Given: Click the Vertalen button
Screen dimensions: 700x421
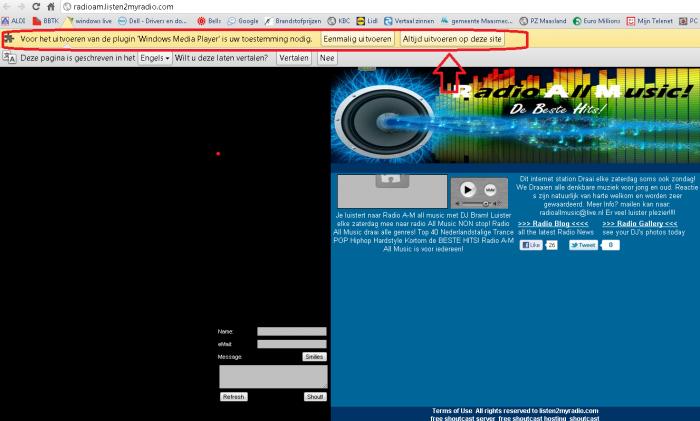Looking at the screenshot, I should [x=294, y=58].
